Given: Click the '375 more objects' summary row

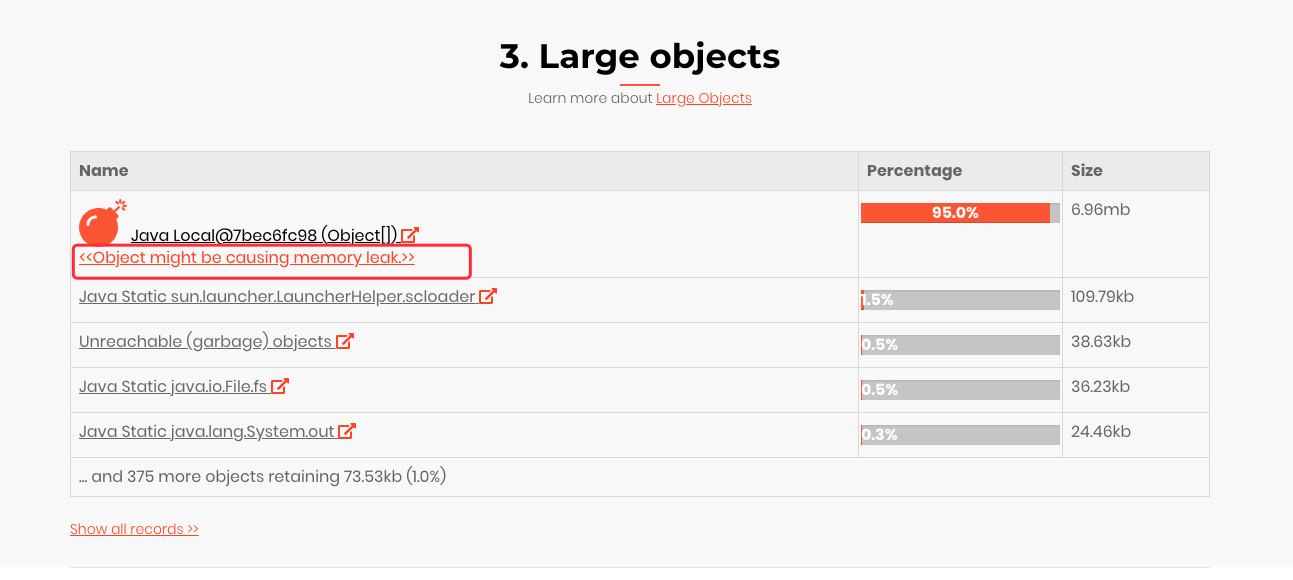Looking at the screenshot, I should (x=262, y=477).
